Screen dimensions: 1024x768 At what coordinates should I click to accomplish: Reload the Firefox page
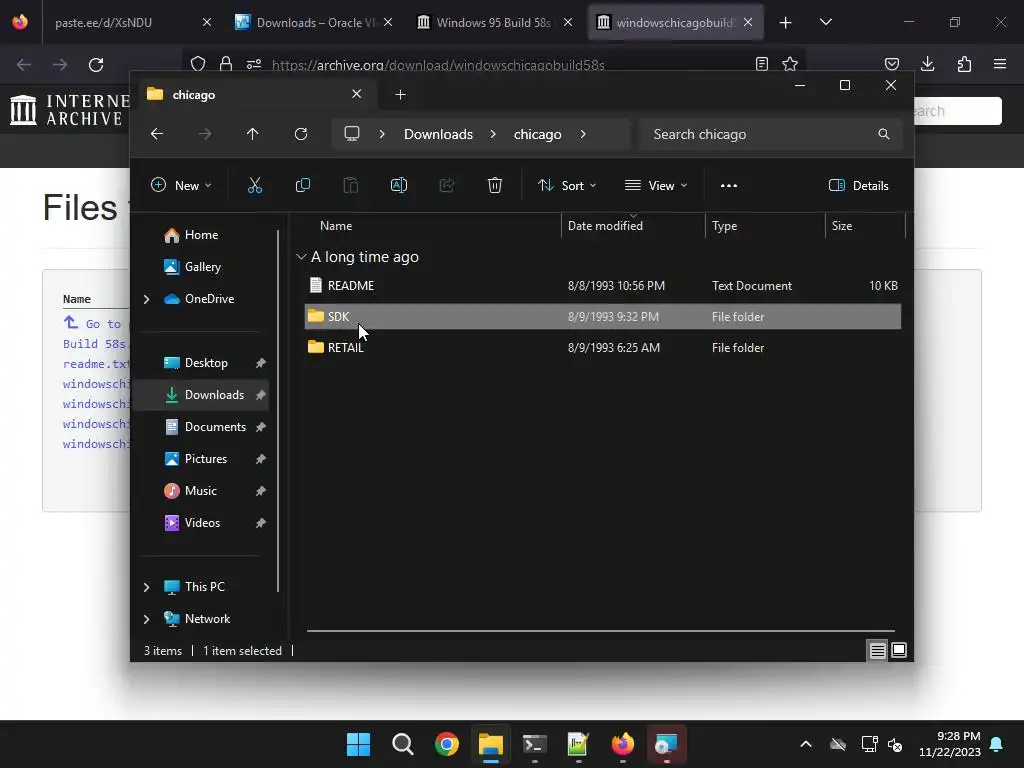click(96, 65)
